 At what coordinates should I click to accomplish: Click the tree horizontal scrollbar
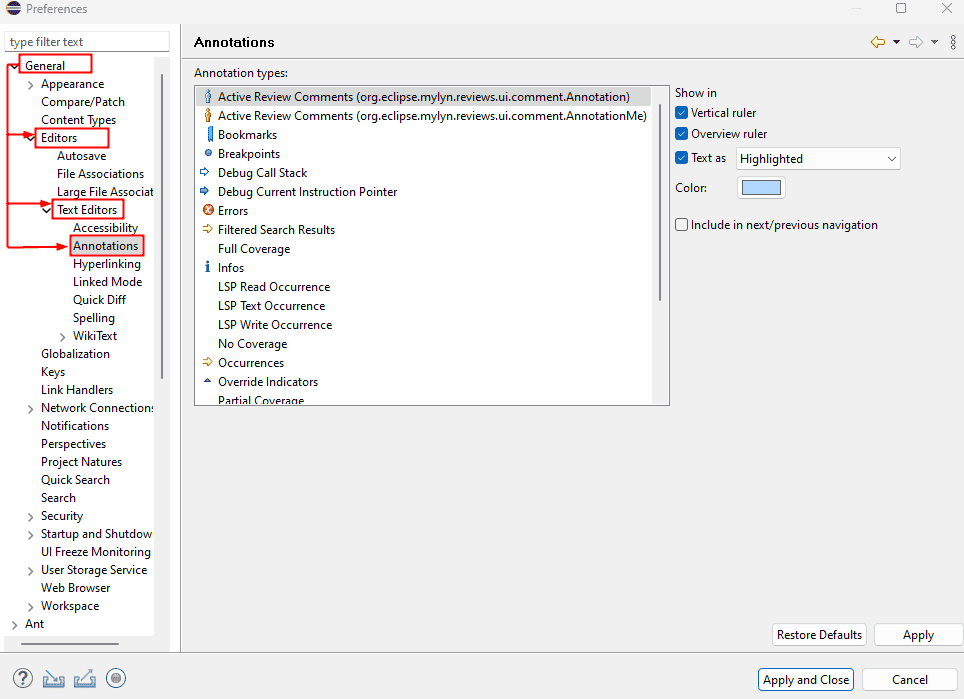[69, 644]
